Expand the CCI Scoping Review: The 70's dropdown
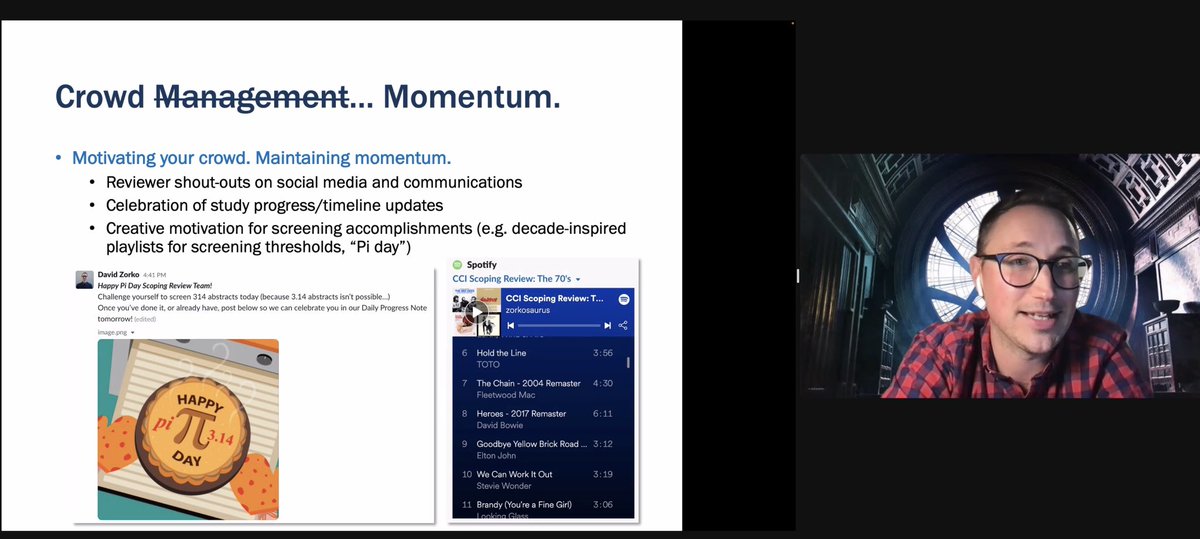Screen dimensions: 1200x539 pos(578,279)
